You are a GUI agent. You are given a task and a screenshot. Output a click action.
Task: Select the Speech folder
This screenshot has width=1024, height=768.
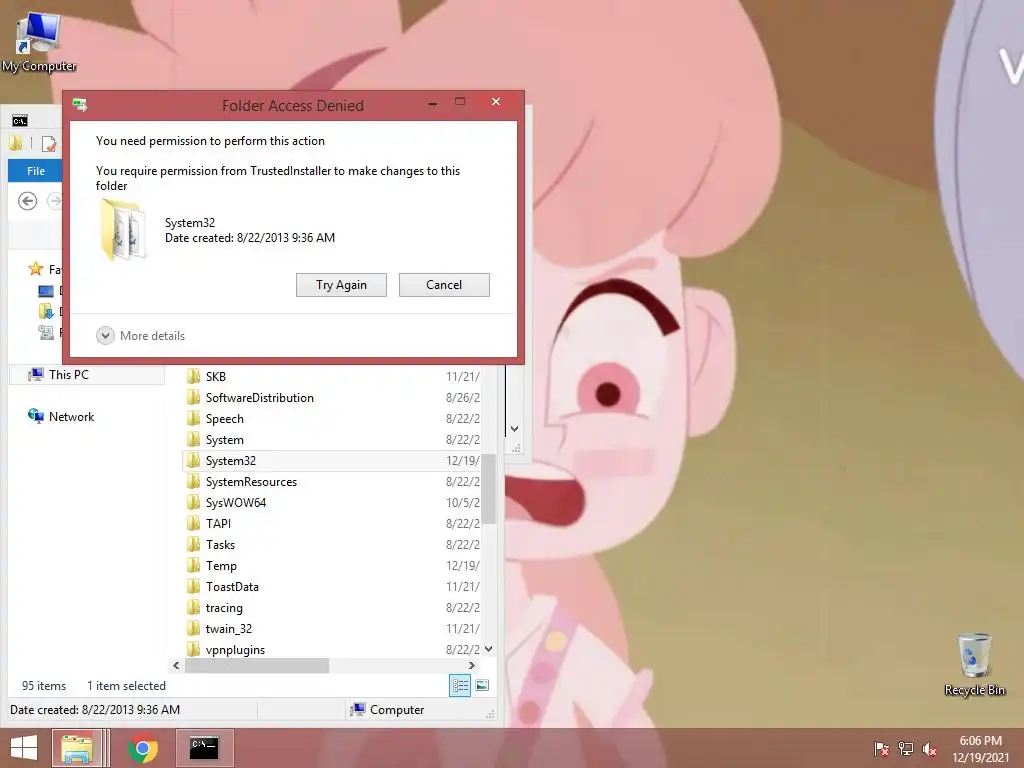click(333, 419)
